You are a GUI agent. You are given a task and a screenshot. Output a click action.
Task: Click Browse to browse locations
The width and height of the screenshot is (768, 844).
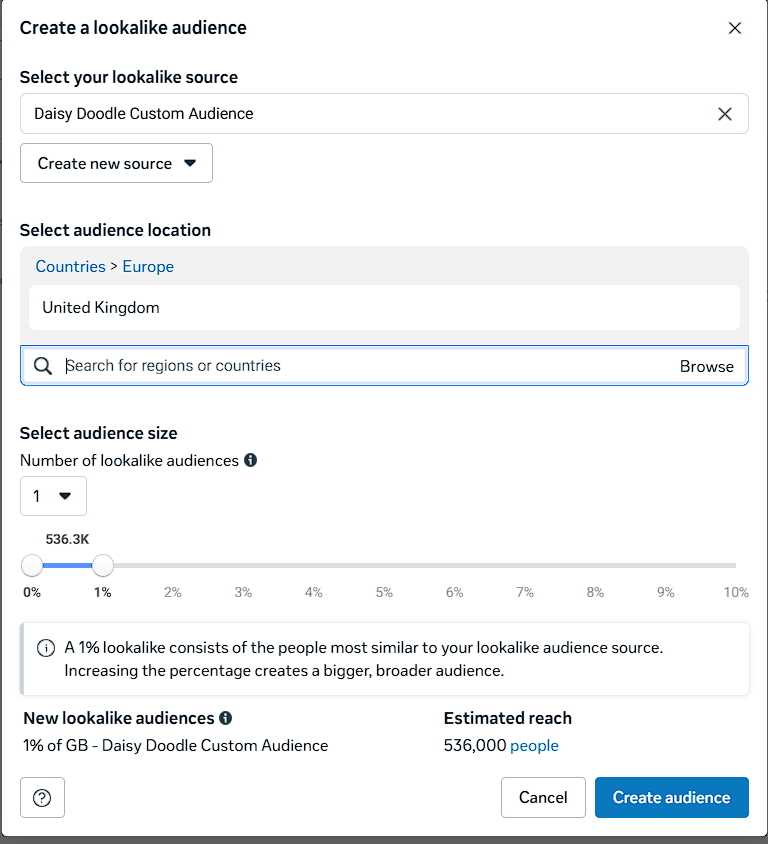(706, 366)
